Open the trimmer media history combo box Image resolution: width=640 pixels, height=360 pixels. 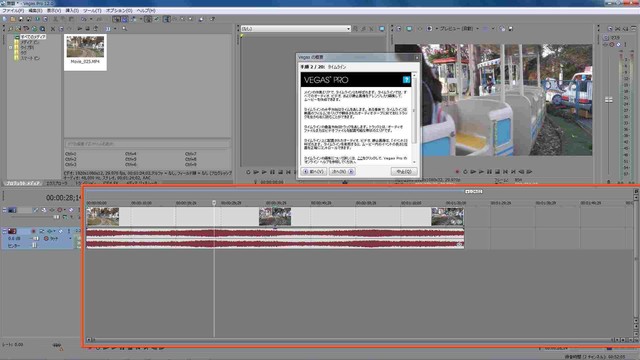tap(296, 29)
